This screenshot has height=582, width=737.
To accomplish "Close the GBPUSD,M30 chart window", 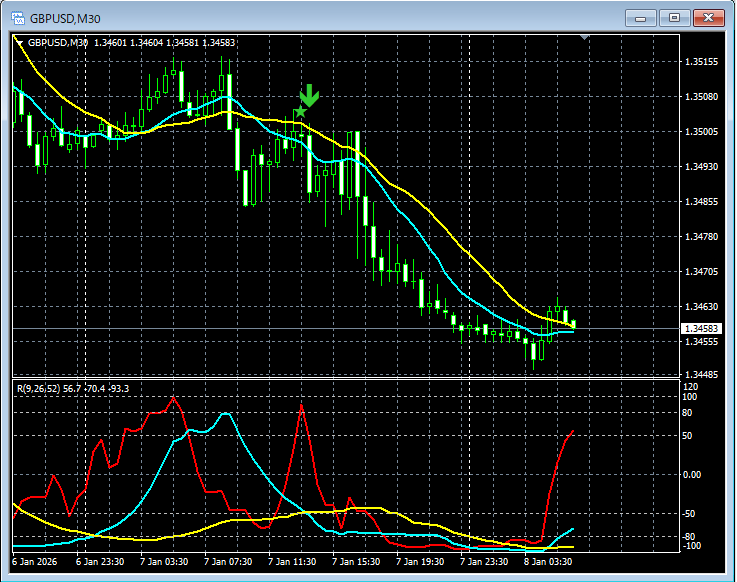I will [x=708, y=18].
